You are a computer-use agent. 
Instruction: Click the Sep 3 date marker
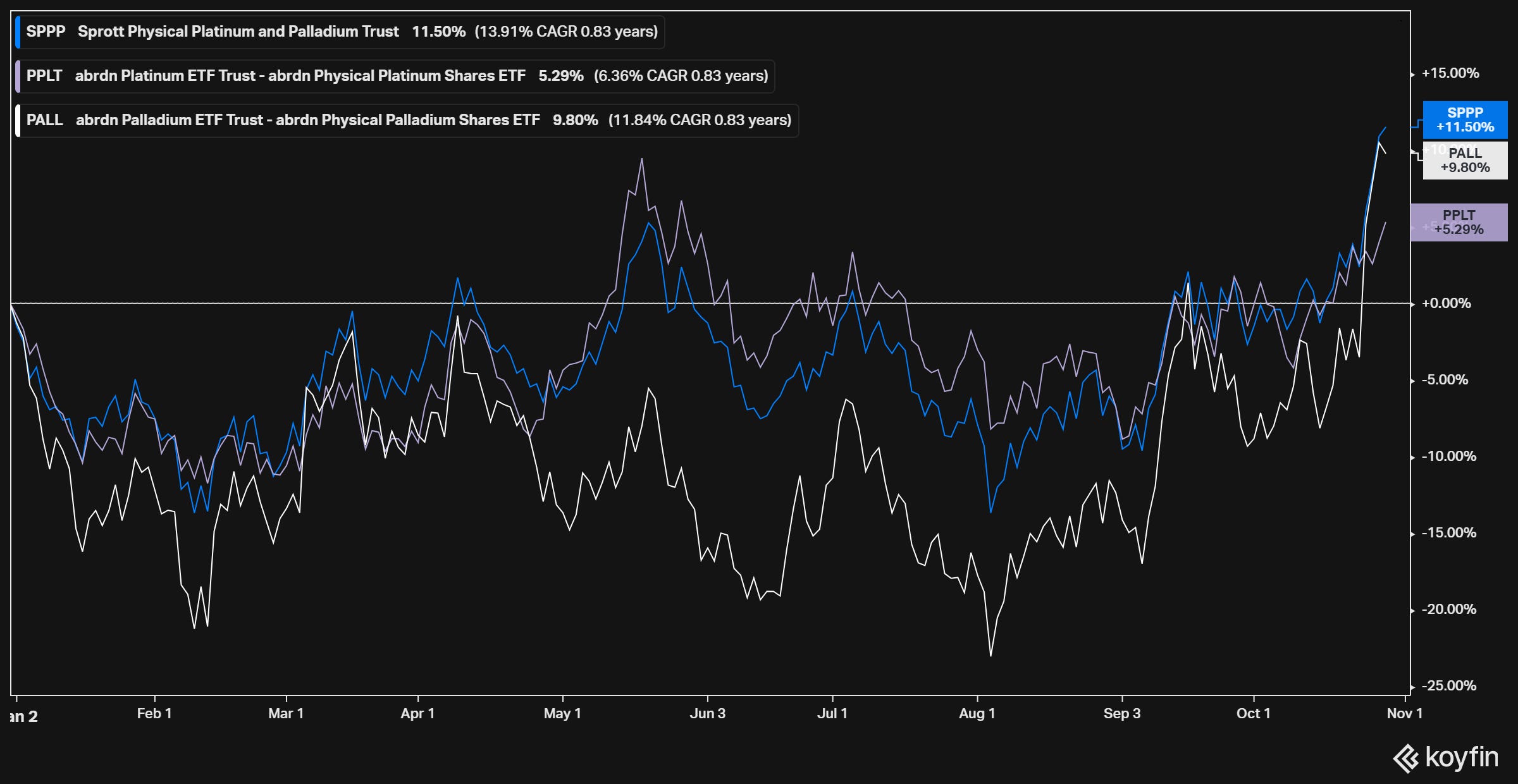point(1121,713)
